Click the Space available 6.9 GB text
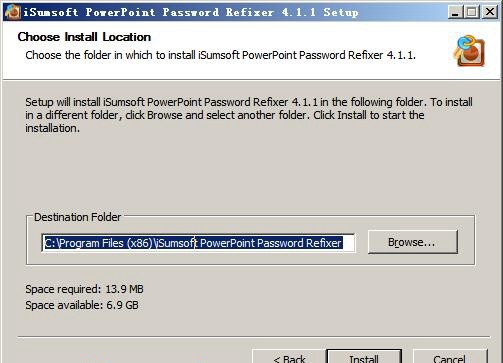Image resolution: width=503 pixels, height=363 pixels. tap(82, 305)
